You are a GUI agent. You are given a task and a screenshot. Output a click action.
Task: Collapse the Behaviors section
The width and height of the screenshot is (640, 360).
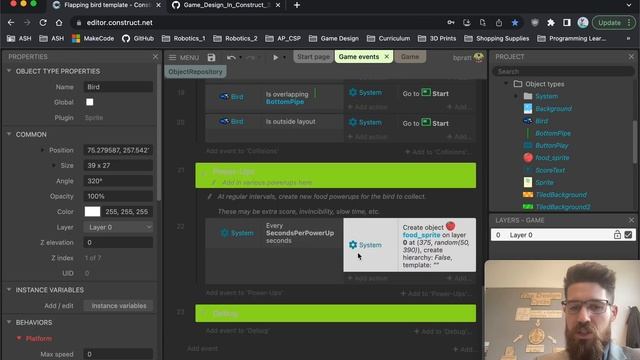(x=9, y=322)
